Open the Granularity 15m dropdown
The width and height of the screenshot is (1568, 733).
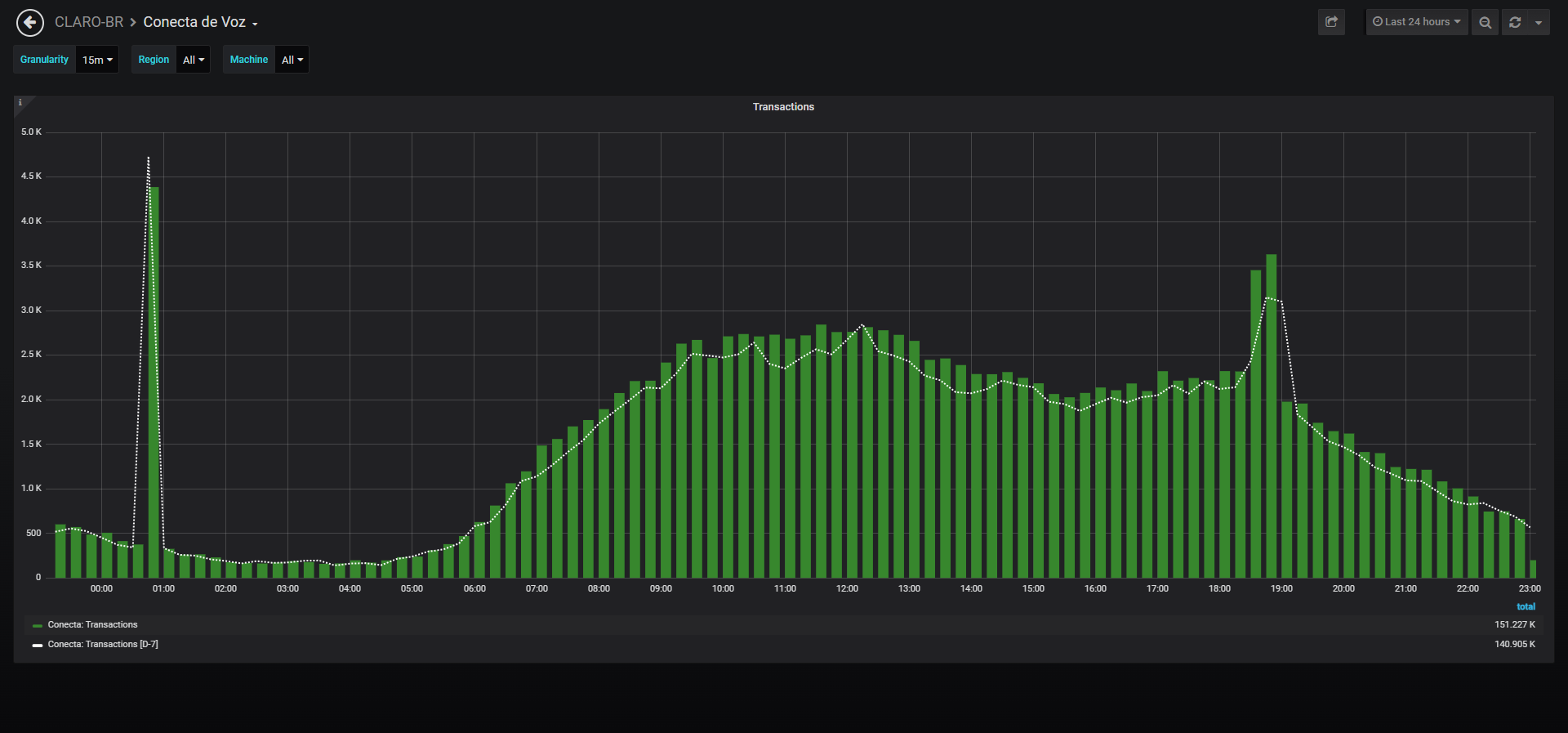(97, 60)
